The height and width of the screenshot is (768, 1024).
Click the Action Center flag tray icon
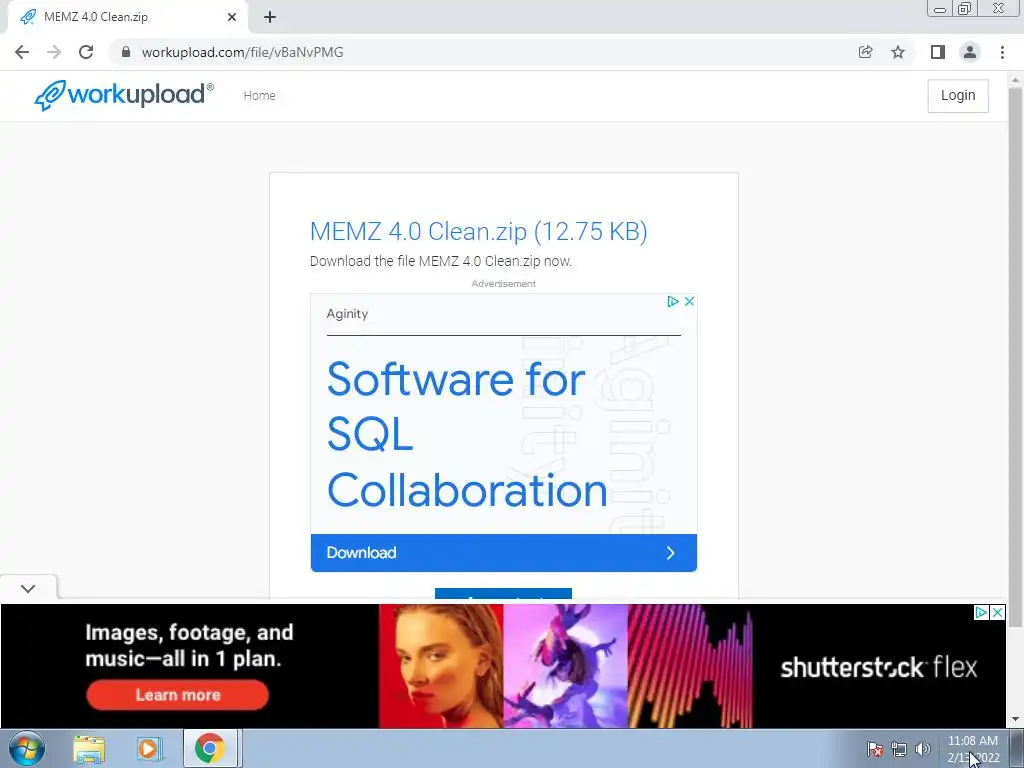pos(875,749)
